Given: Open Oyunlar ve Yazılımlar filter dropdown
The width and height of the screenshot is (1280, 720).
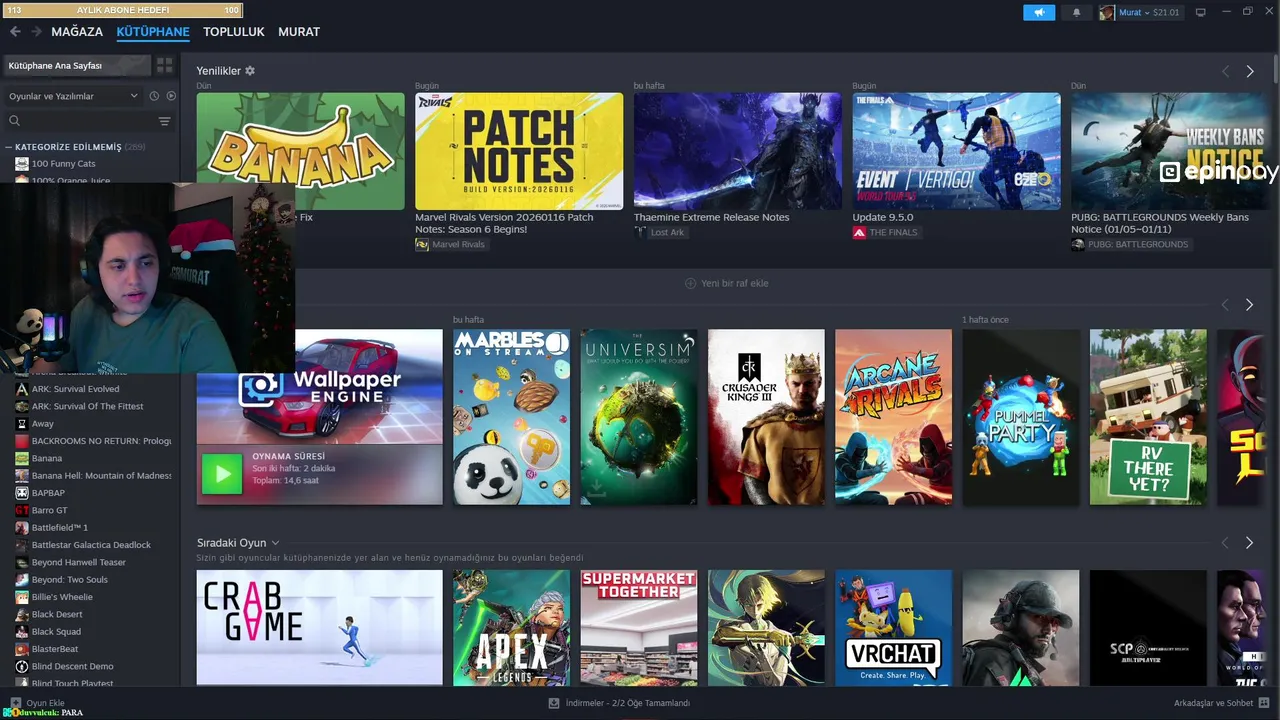Looking at the screenshot, I should click(x=74, y=96).
